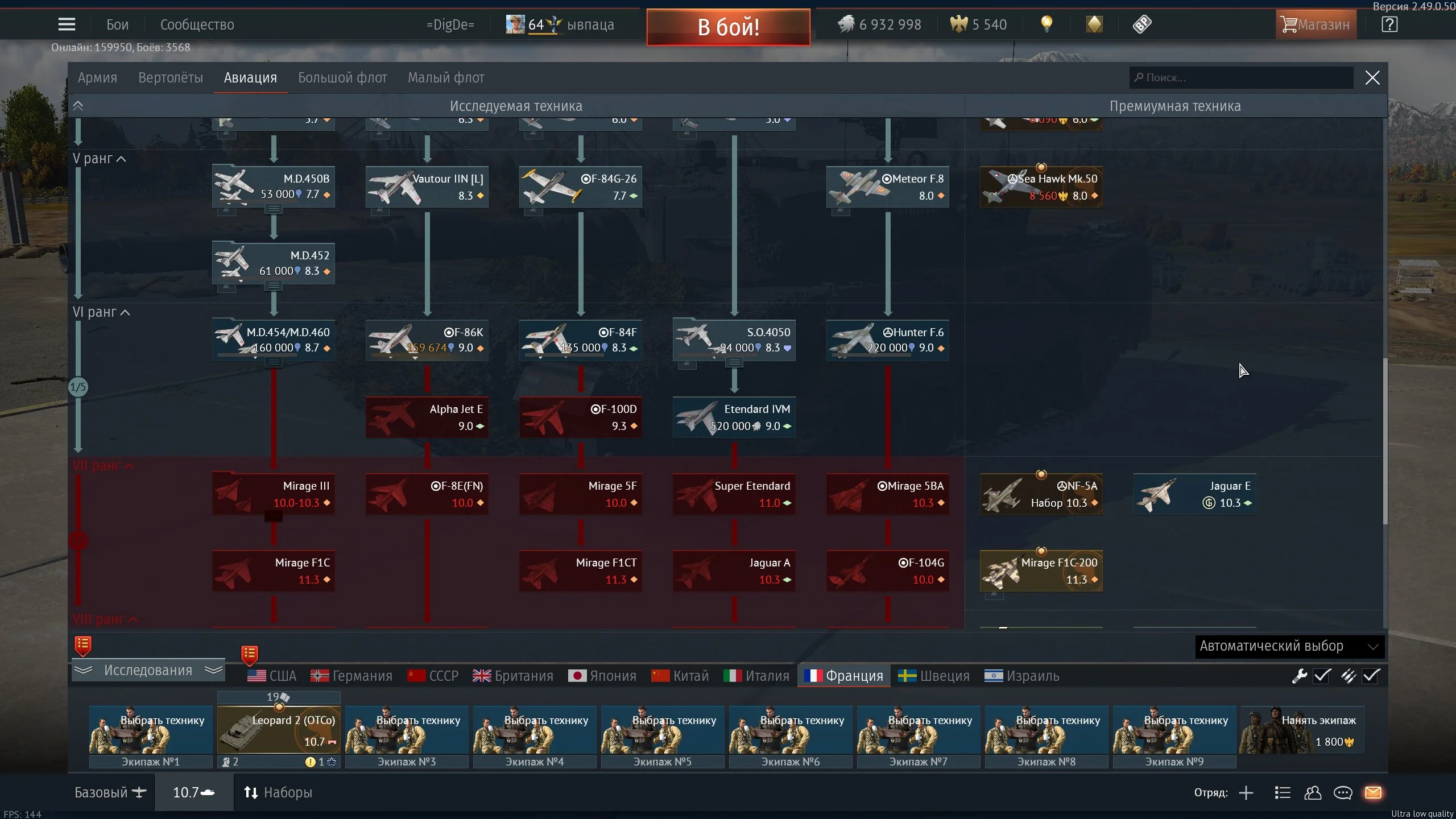1456x819 pixels.
Task: Open the hamburger main menu
Action: pyautogui.click(x=67, y=24)
